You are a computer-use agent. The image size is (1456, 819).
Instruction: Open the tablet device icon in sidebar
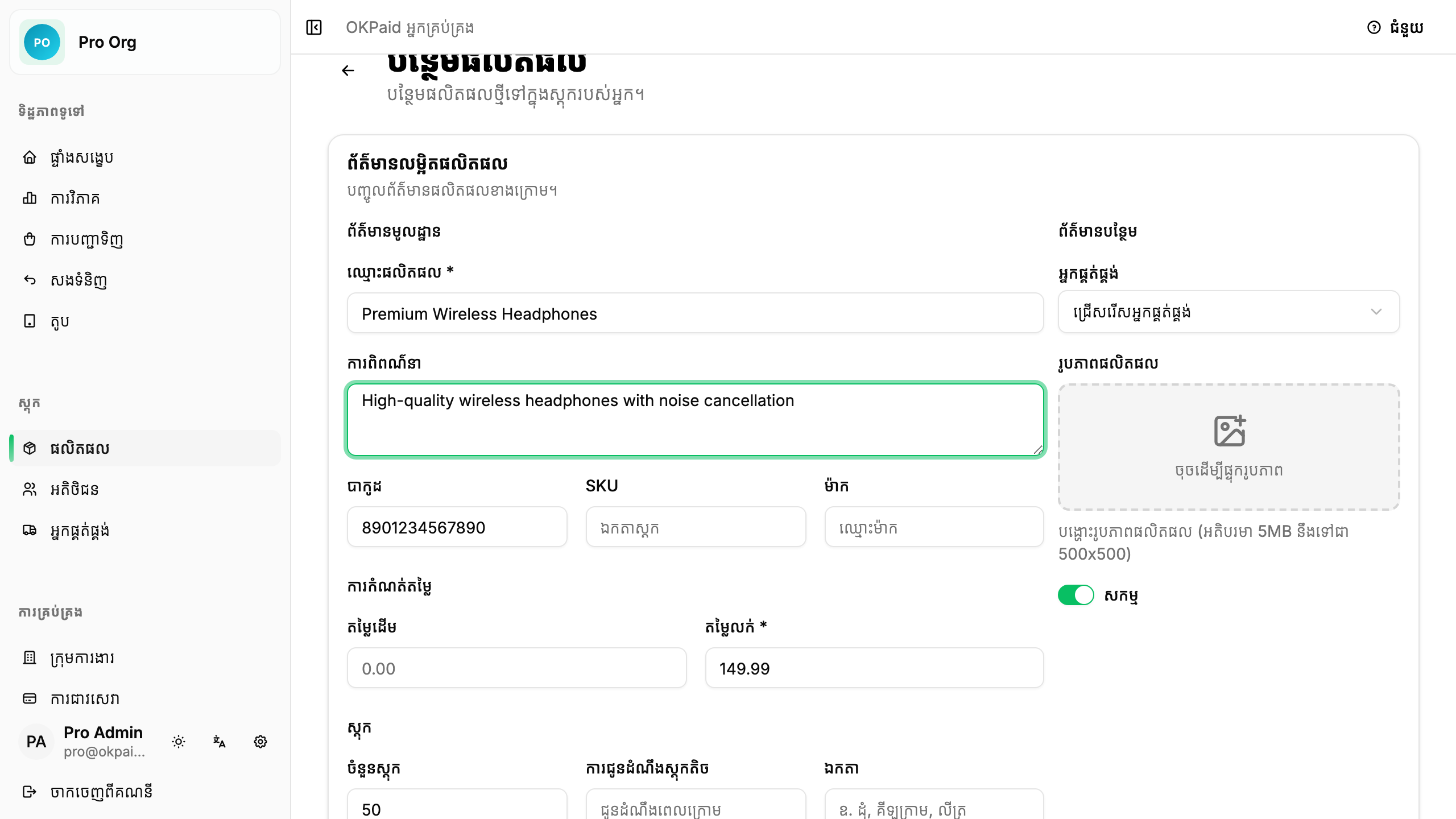click(x=30, y=321)
